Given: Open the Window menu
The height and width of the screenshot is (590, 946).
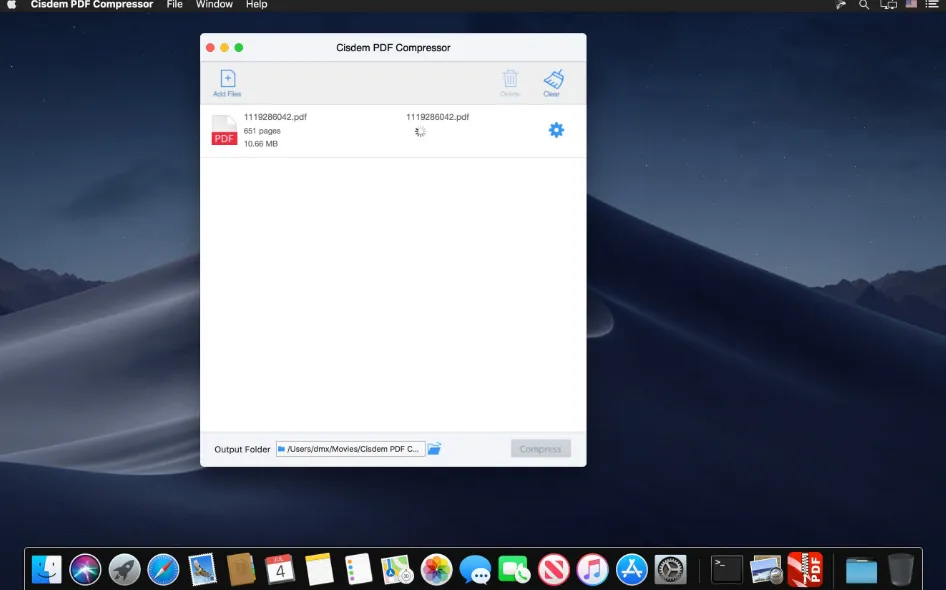Looking at the screenshot, I should pyautogui.click(x=214, y=5).
